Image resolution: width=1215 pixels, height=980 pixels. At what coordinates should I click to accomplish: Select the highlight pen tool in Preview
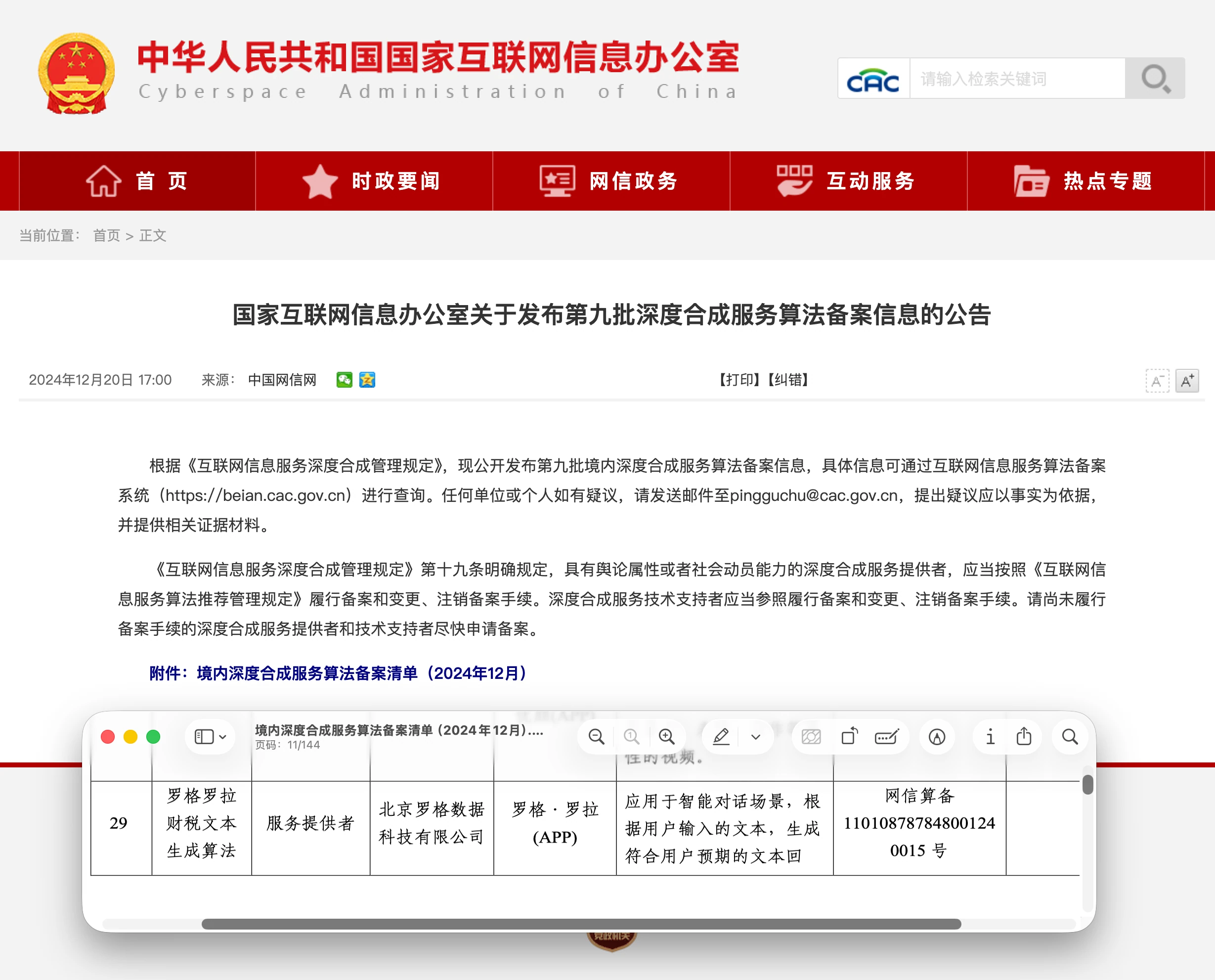721,737
